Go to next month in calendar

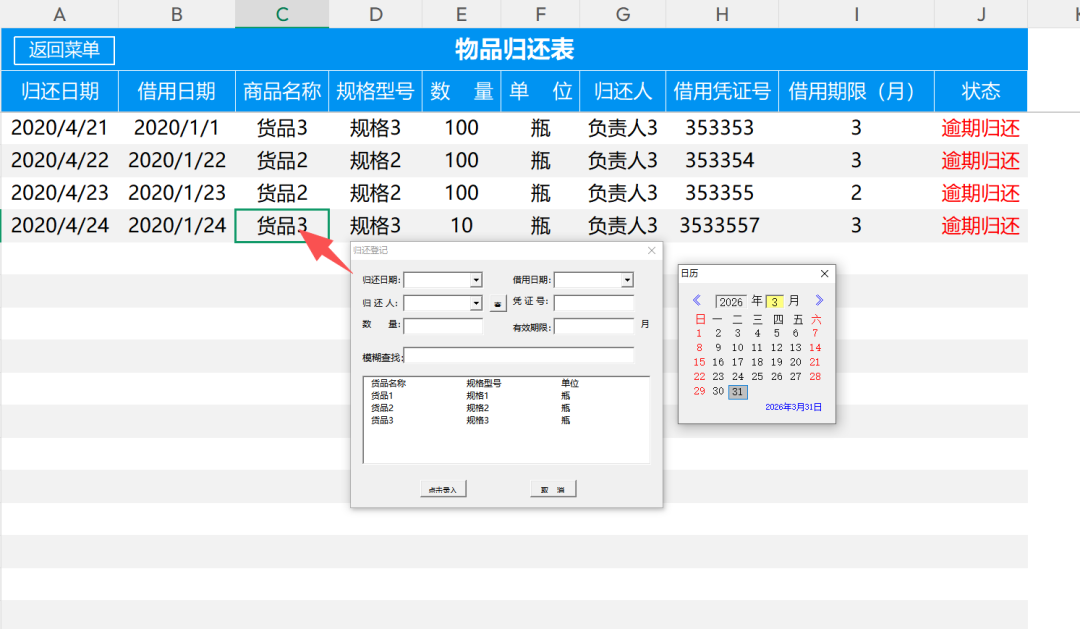(819, 300)
